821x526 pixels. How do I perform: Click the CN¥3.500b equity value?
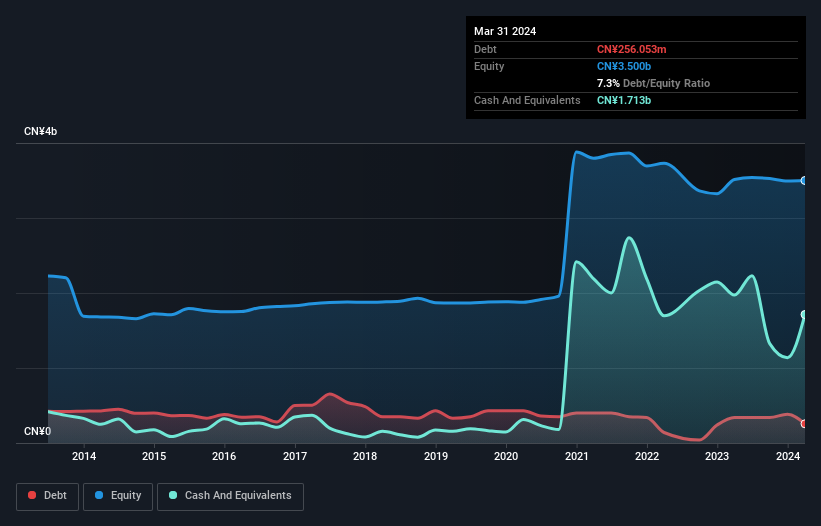[624, 66]
